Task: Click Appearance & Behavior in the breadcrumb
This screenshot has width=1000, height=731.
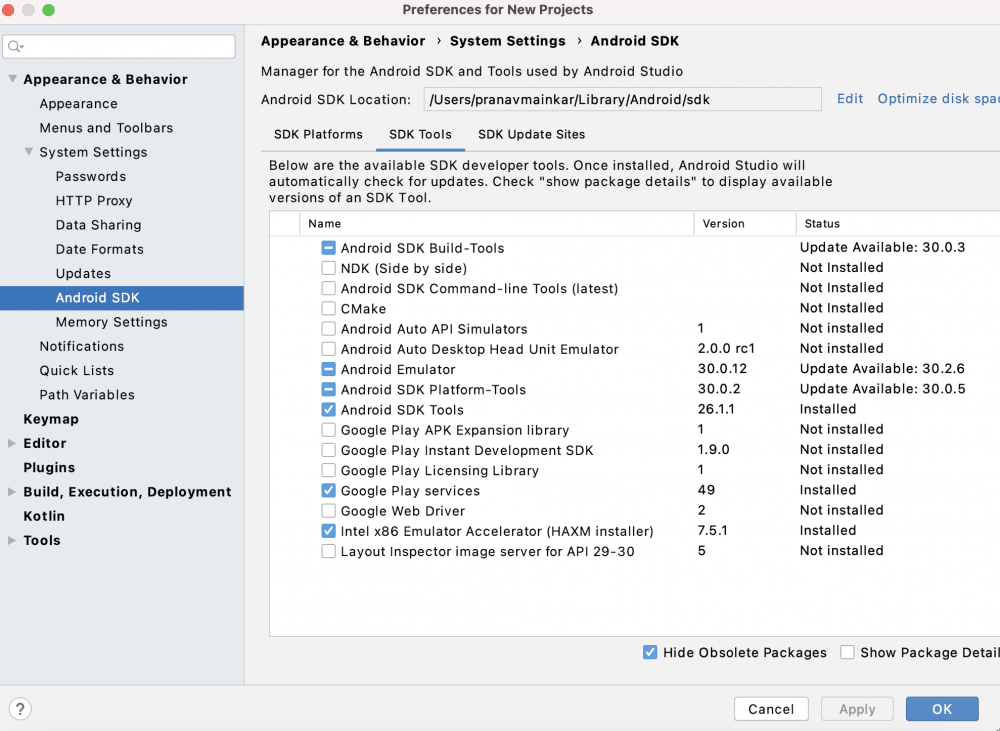Action: [x=343, y=41]
